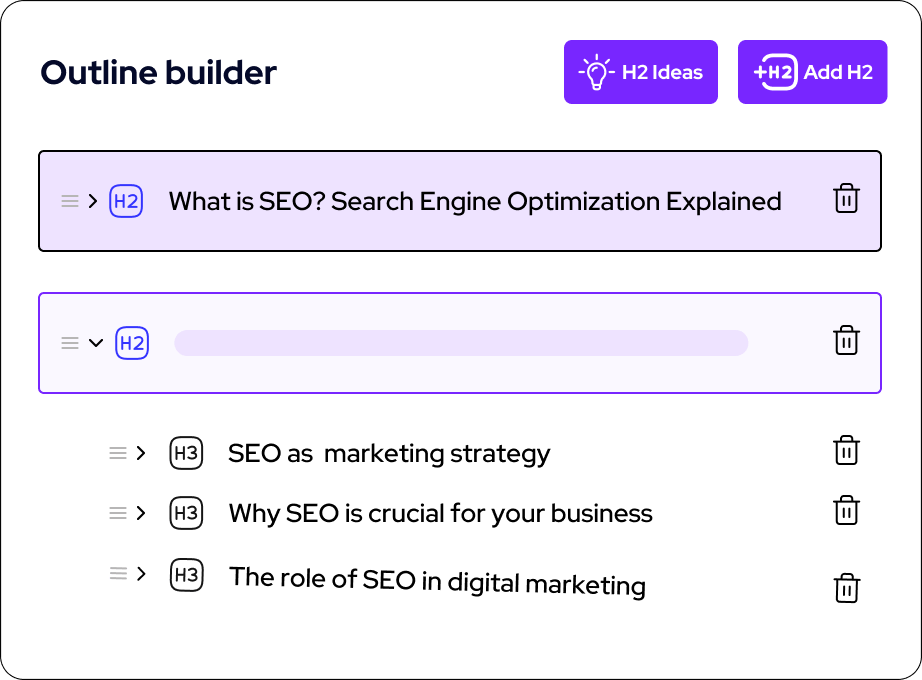
Task: Collapse the empty H2 section
Action: click(96, 343)
